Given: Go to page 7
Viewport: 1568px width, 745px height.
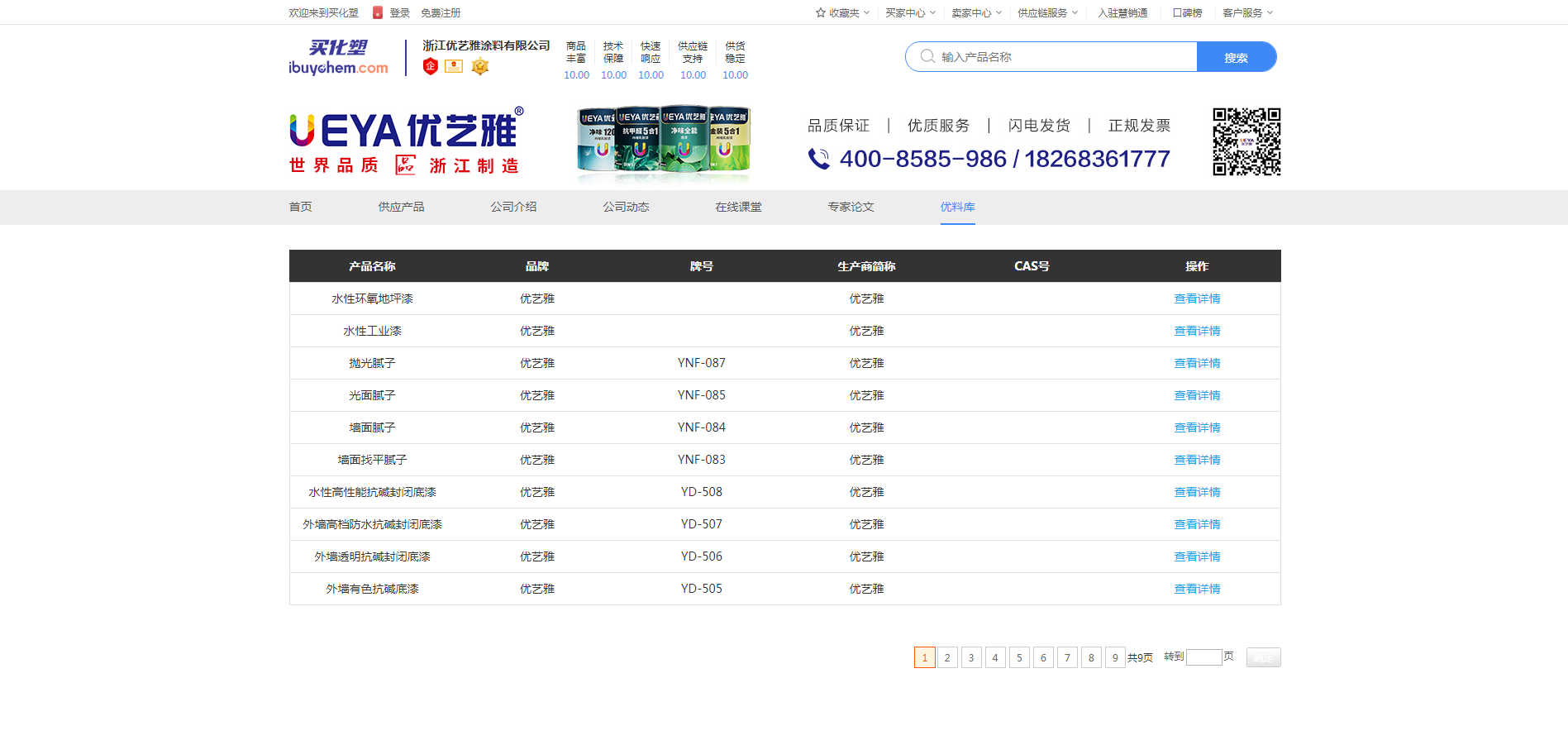Looking at the screenshot, I should (x=1067, y=657).
